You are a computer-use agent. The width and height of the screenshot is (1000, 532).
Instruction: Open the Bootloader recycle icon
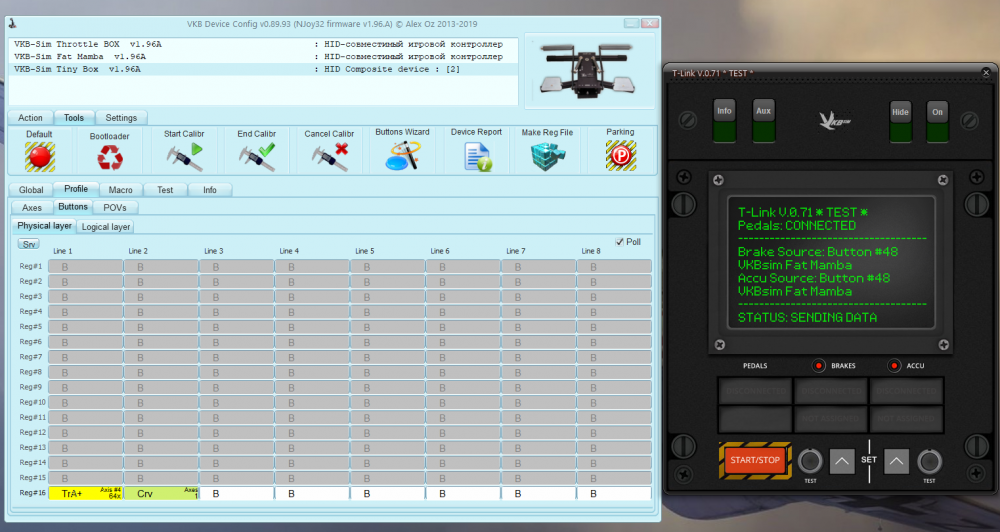pos(110,158)
